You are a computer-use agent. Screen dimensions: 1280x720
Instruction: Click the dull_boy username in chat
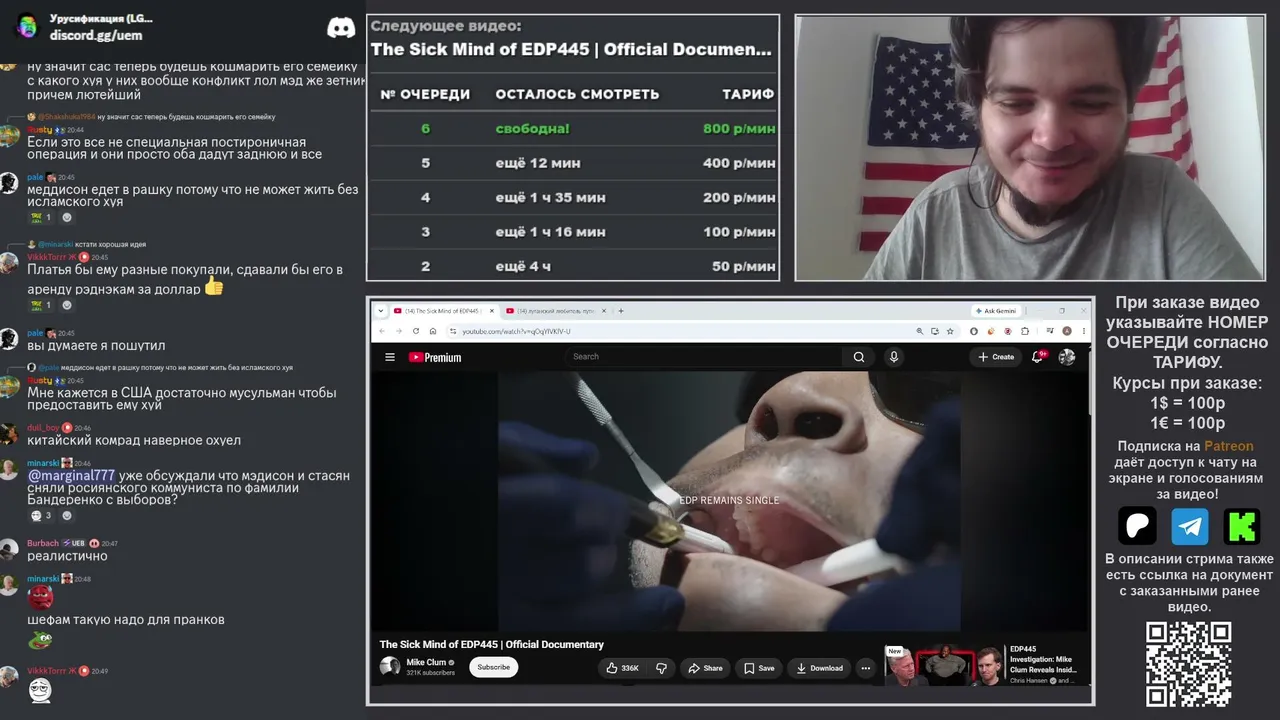tap(43, 428)
